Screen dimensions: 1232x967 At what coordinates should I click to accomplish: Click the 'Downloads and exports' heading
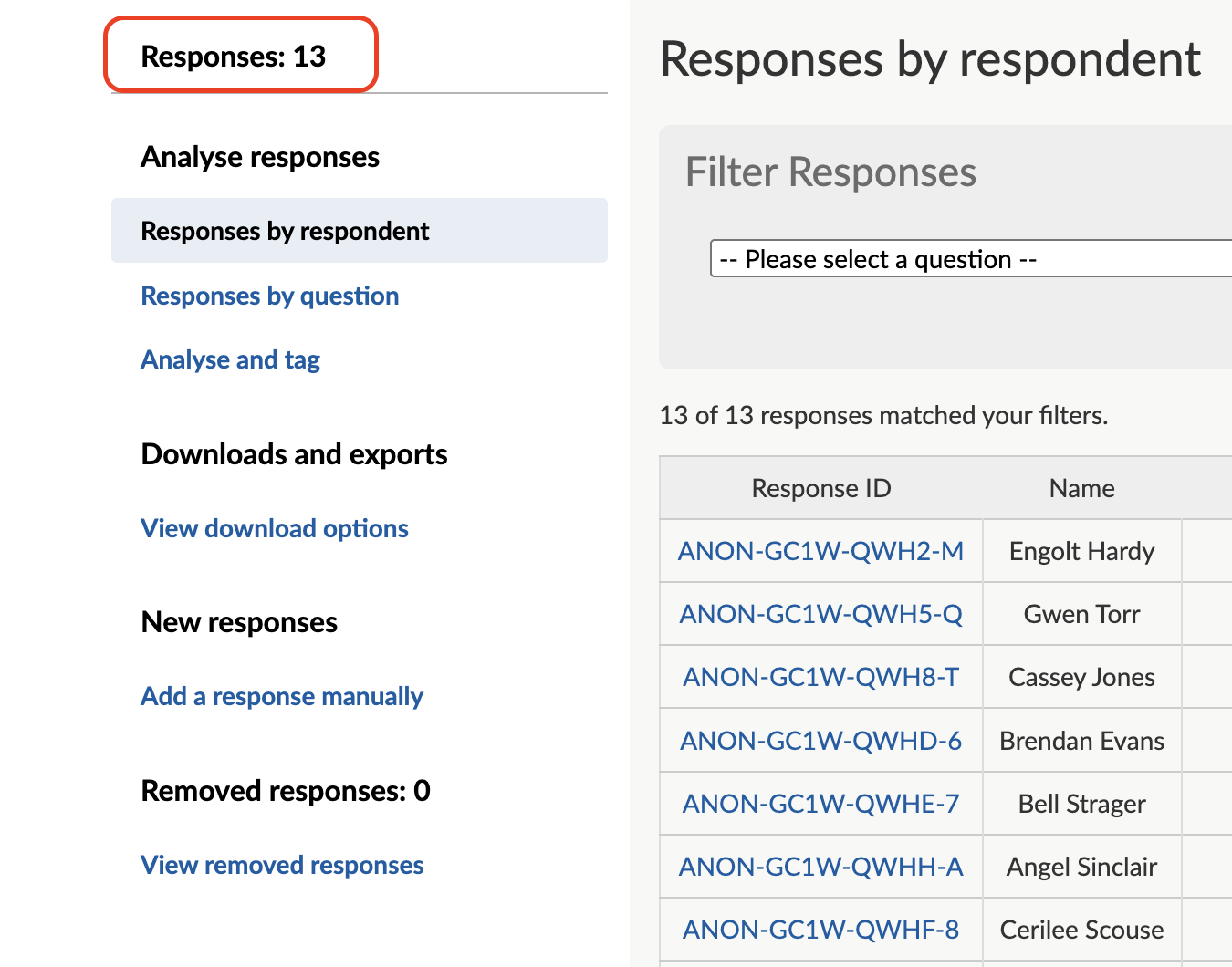tap(294, 453)
